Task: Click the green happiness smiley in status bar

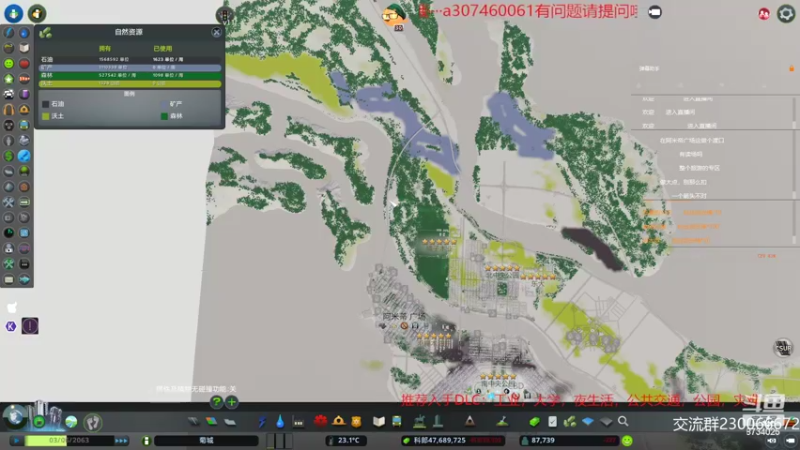Action: (627, 440)
